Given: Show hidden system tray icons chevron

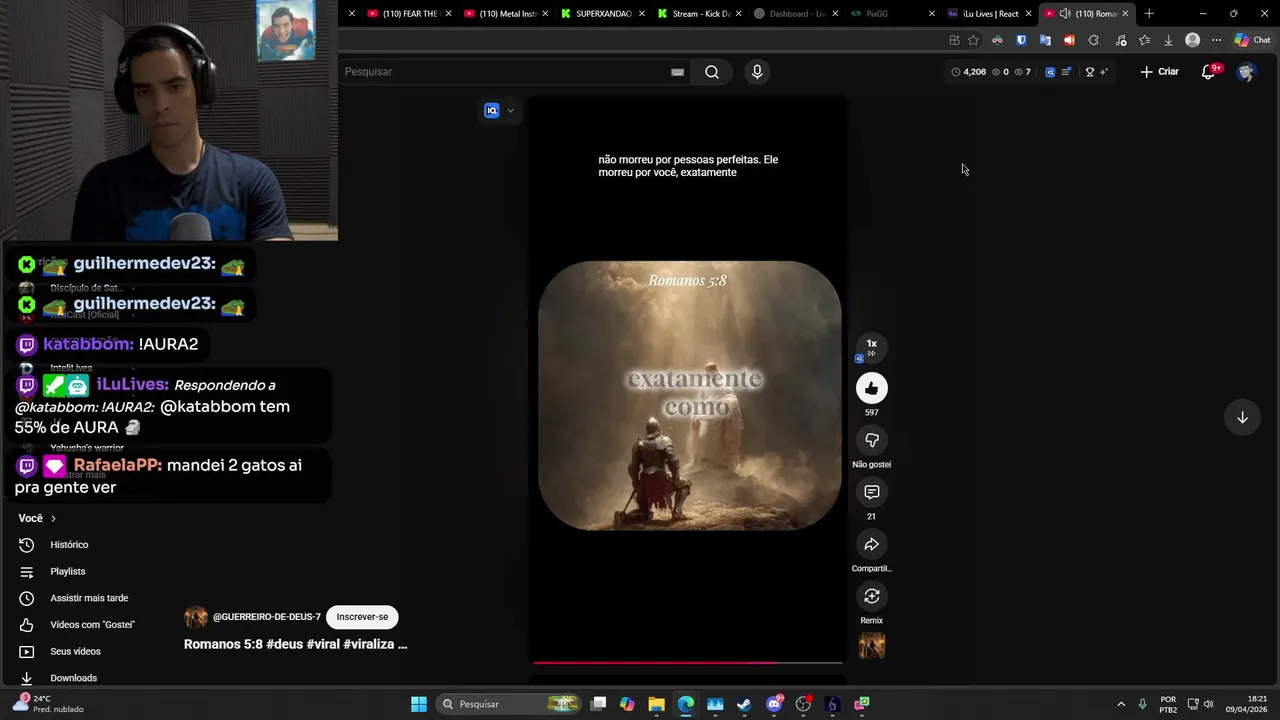Looking at the screenshot, I should [x=1121, y=704].
